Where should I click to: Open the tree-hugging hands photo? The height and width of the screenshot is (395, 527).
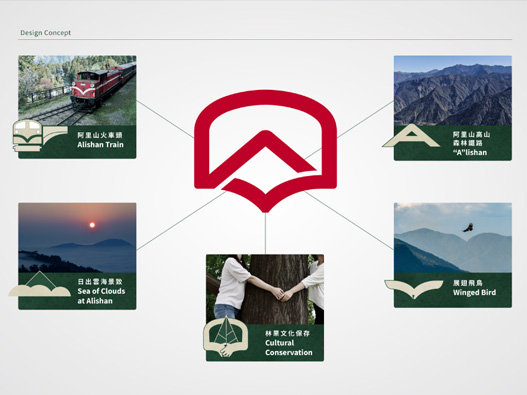(265, 289)
